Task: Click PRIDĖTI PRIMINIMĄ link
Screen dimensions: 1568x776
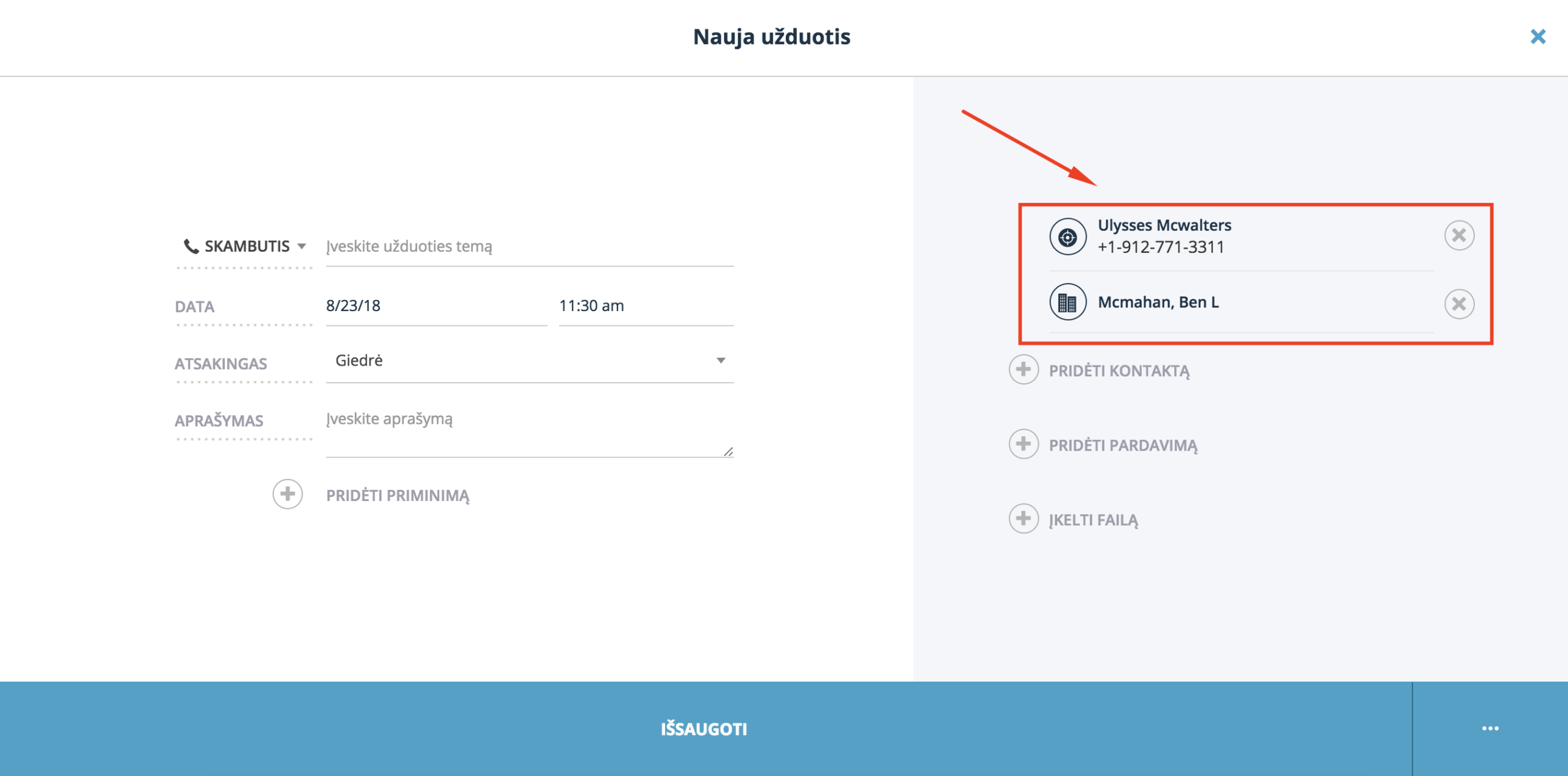Action: pyautogui.click(x=398, y=495)
